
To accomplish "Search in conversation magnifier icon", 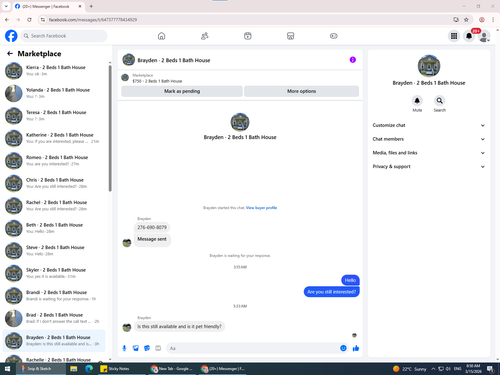I will point(440,100).
